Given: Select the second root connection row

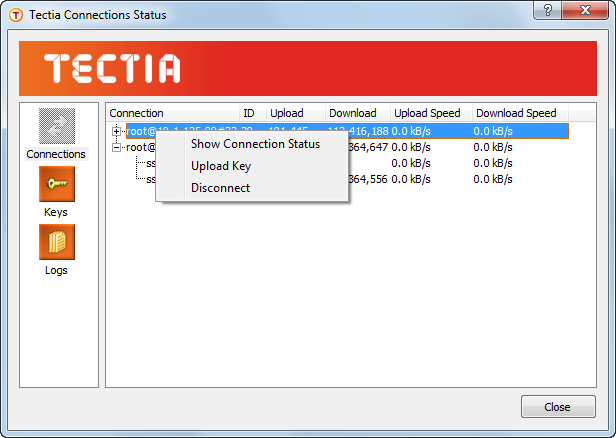Looking at the screenshot, I should point(347,147).
